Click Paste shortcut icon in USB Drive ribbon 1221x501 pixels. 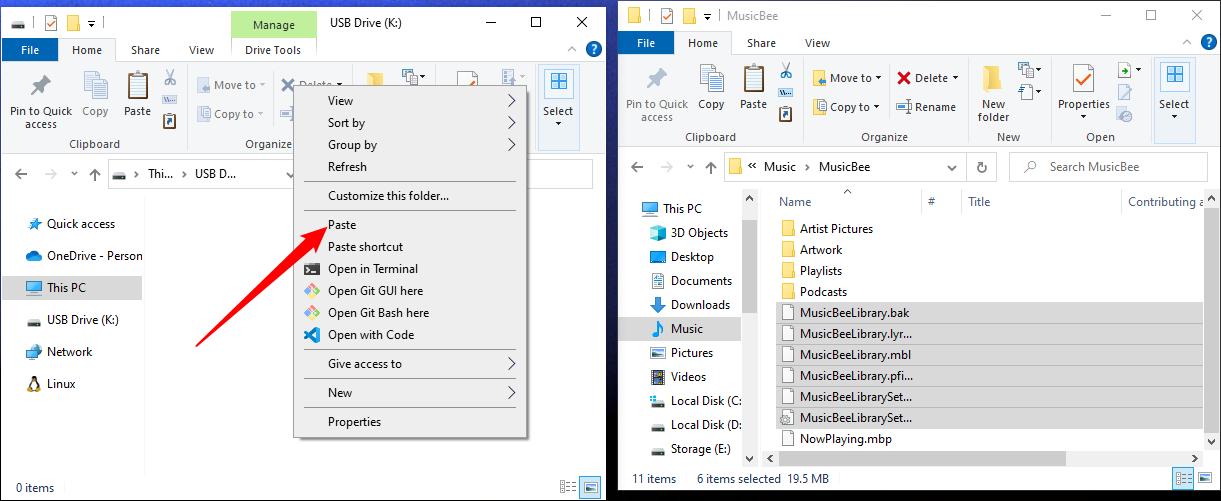[170, 121]
